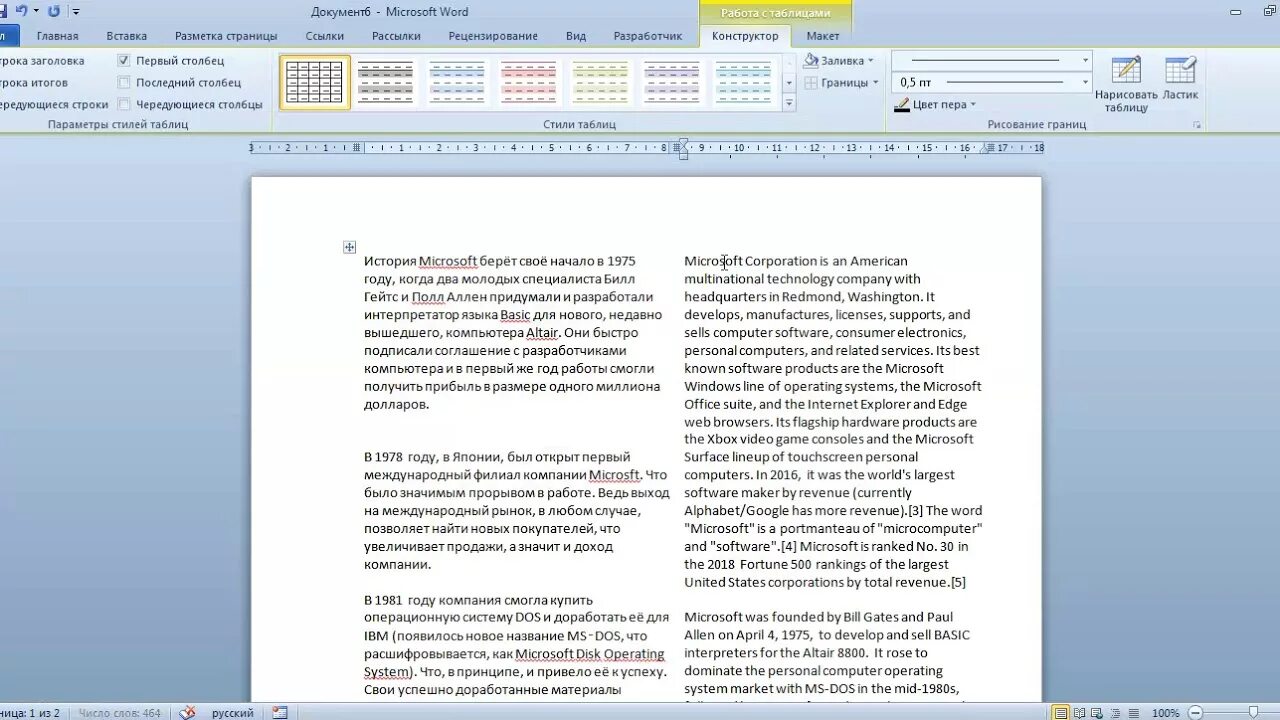Image resolution: width=1280 pixels, height=720 pixels.
Task: Switch to the Макет table tools tab
Action: [x=823, y=36]
